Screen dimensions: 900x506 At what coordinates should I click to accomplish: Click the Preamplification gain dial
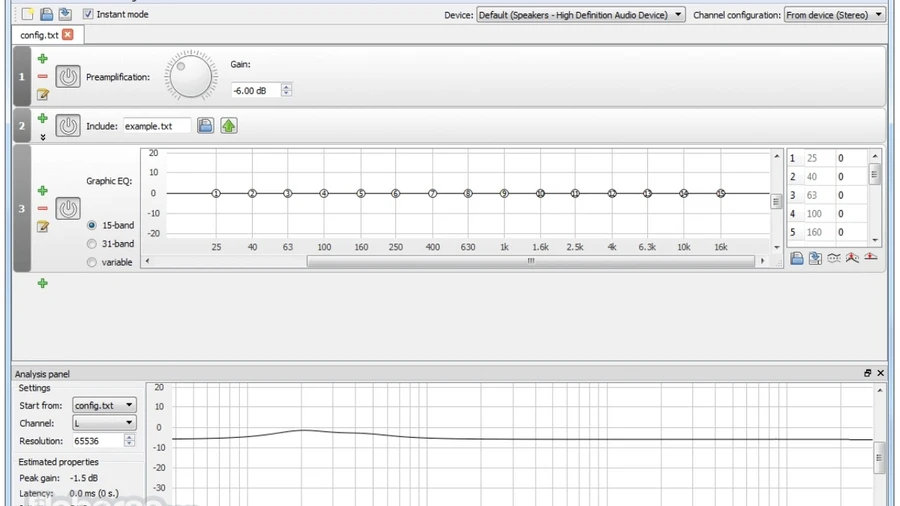(x=191, y=76)
